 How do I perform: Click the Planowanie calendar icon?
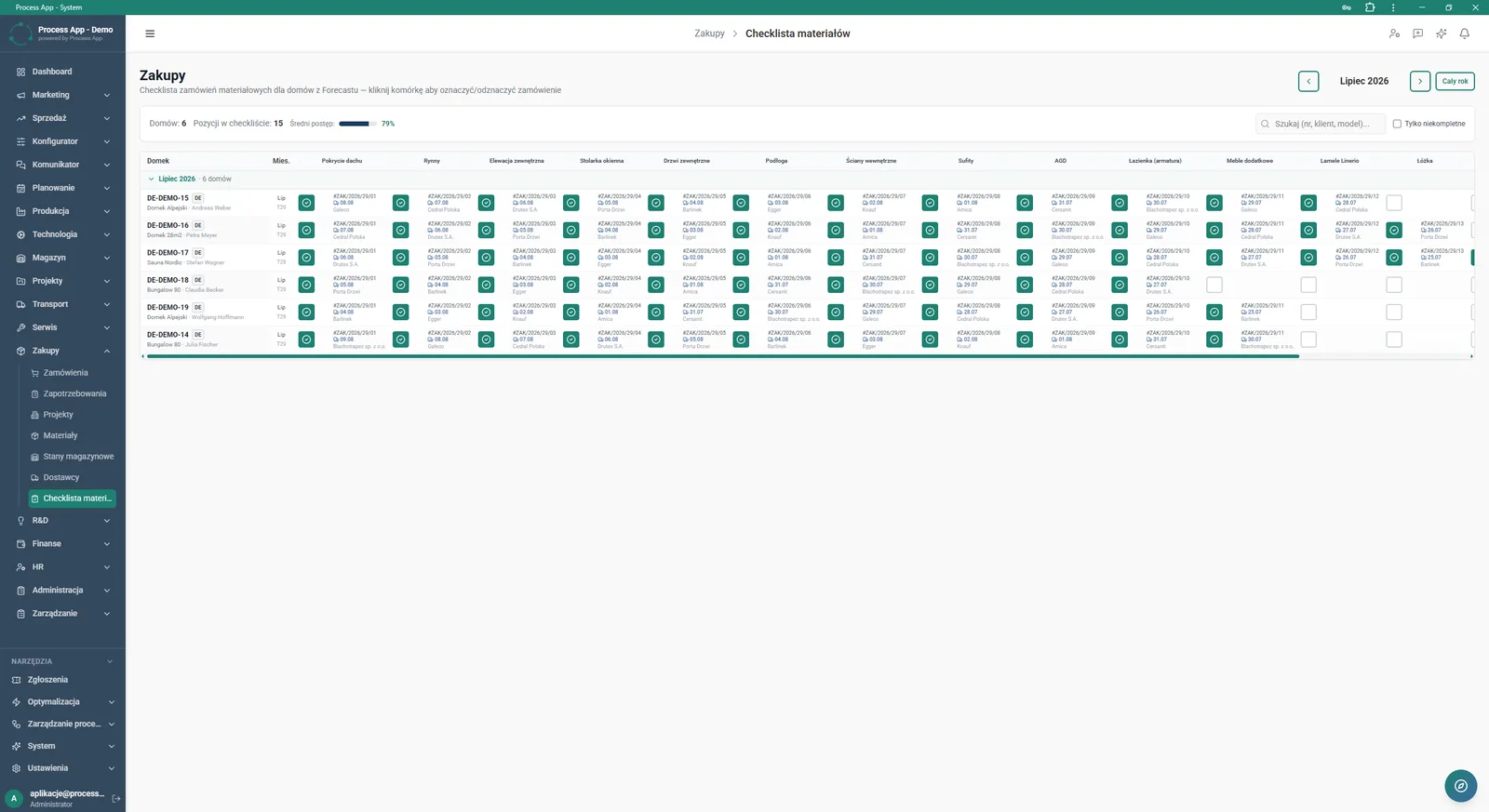coord(20,188)
